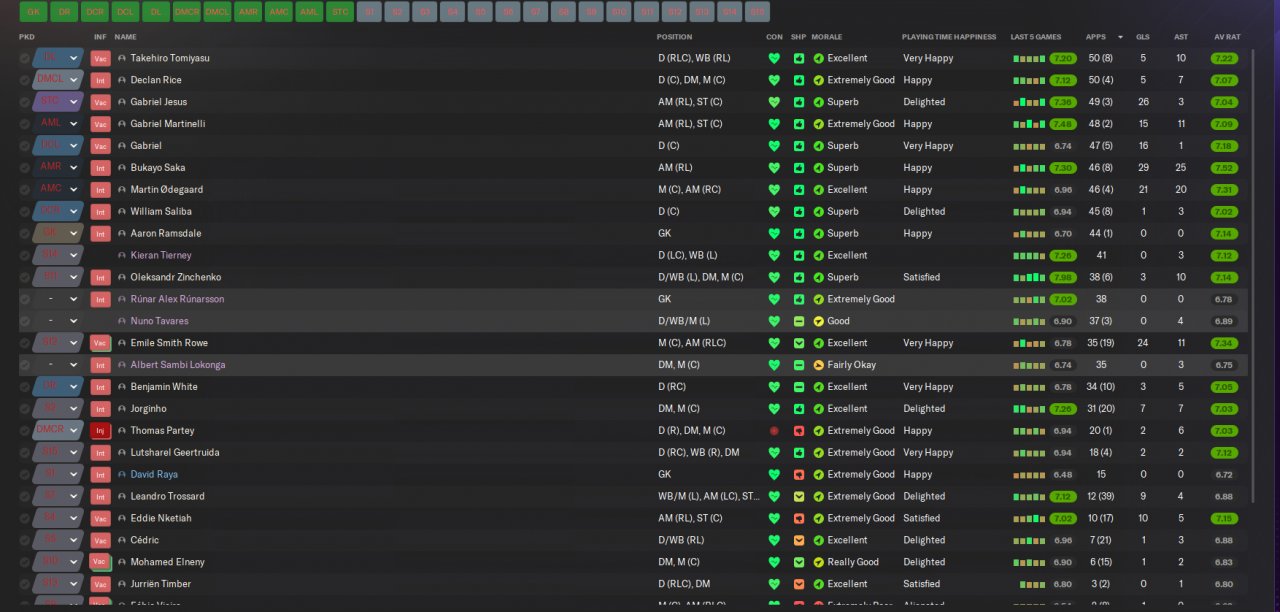This screenshot has width=1280, height=612.
Task: Click David Raya's 6.72 average rating
Action: (x=1224, y=475)
